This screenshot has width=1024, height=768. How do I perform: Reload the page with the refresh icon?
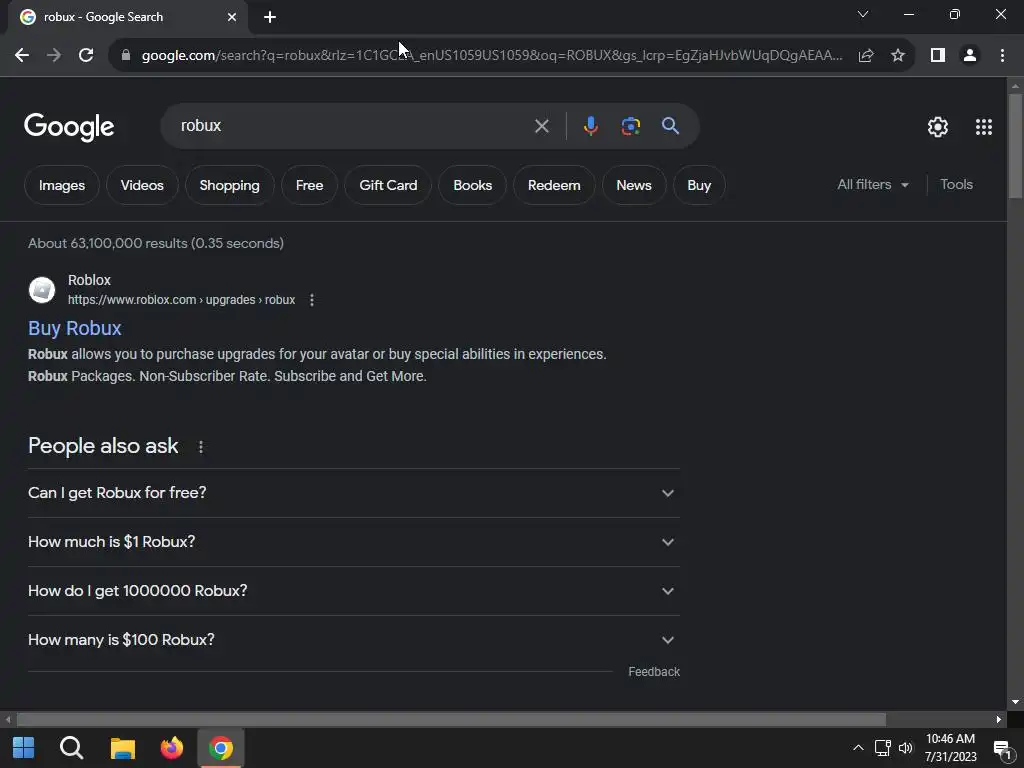coord(86,56)
